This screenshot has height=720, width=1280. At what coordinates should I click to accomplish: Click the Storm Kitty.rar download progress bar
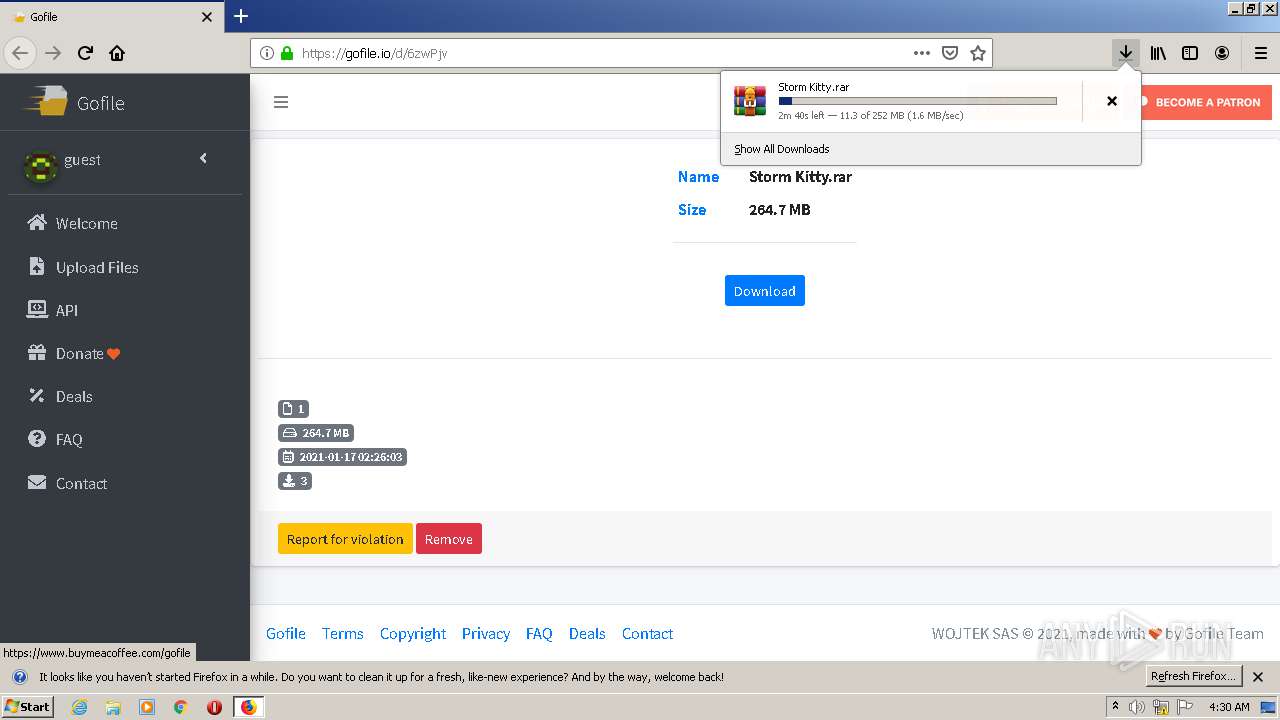point(917,101)
